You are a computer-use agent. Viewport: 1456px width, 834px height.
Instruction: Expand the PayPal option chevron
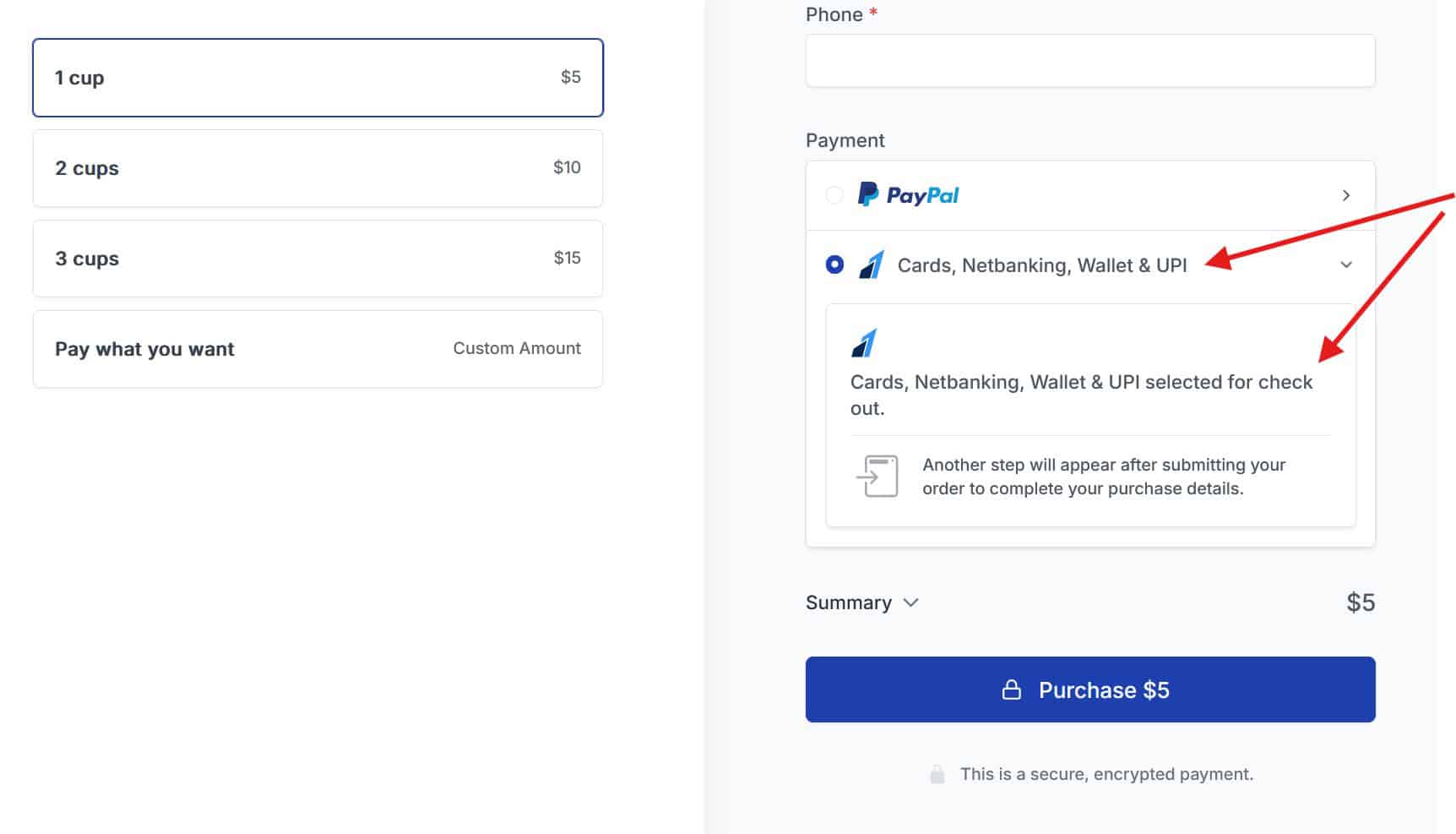pos(1346,195)
